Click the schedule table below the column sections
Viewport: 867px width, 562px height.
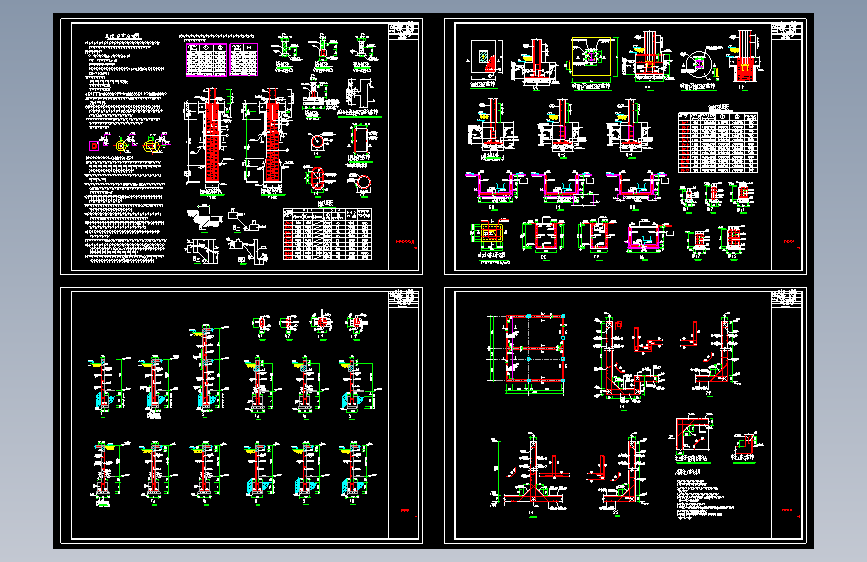[327, 234]
